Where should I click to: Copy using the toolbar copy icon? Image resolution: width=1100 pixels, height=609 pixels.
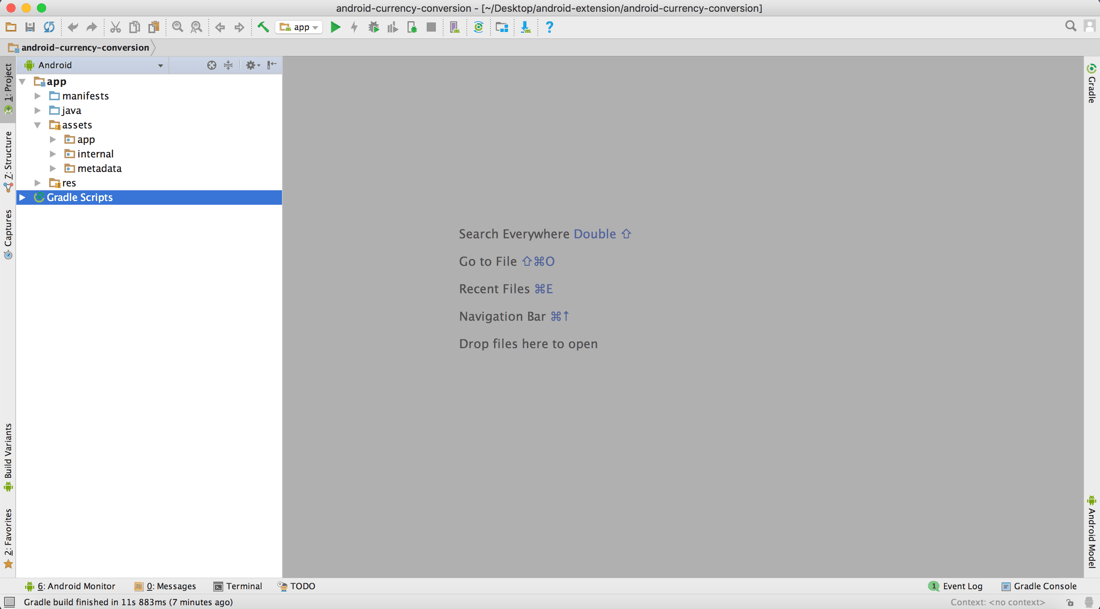coord(134,27)
